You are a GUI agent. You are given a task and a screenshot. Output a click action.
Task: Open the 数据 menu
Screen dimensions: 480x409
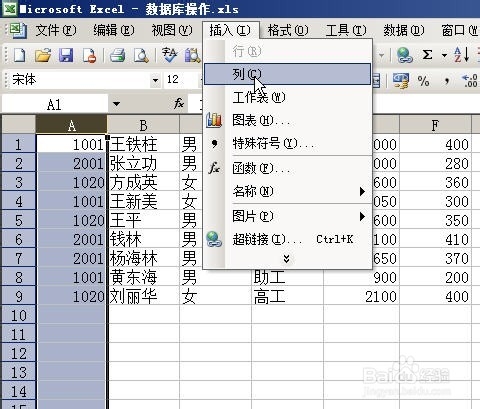tap(404, 31)
